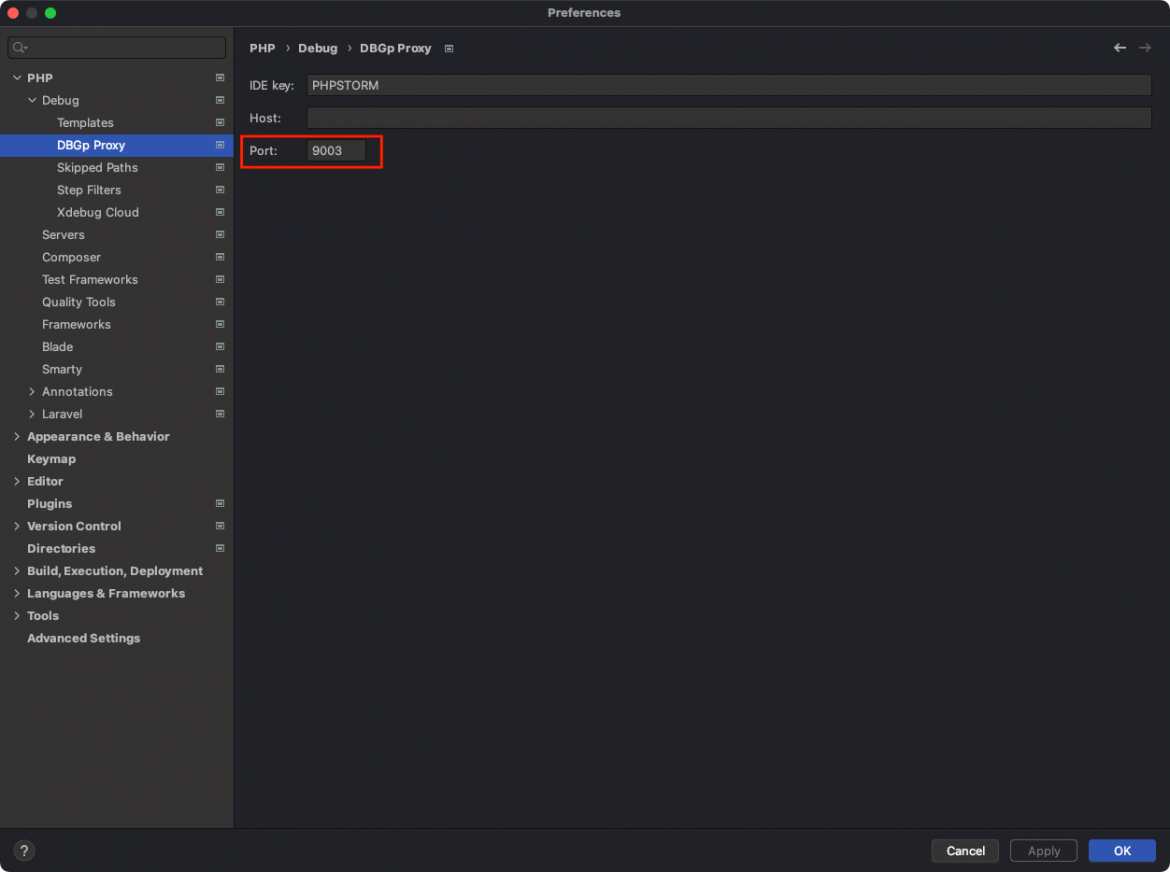Click the project-level icon on Quality Tools row
1170x872 pixels.
(220, 301)
